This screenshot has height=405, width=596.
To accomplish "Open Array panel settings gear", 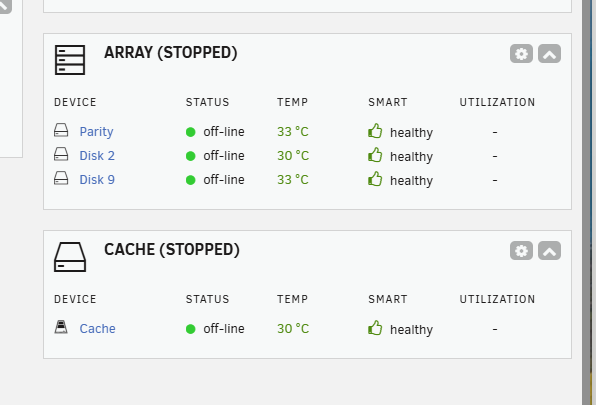I will tap(521, 54).
